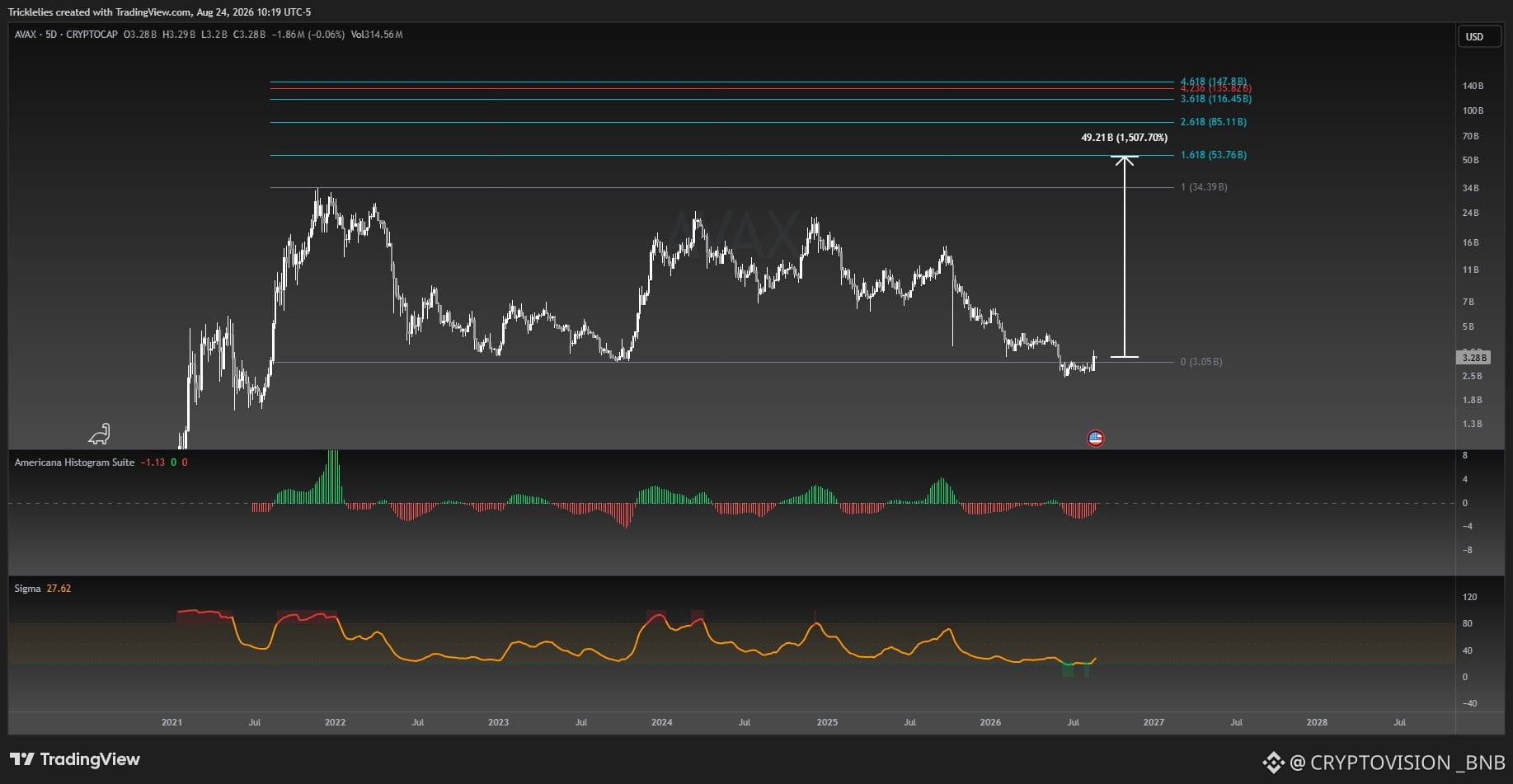This screenshot has width=1513, height=784.
Task: Click the 11B price axis label
Action: 1470,270
